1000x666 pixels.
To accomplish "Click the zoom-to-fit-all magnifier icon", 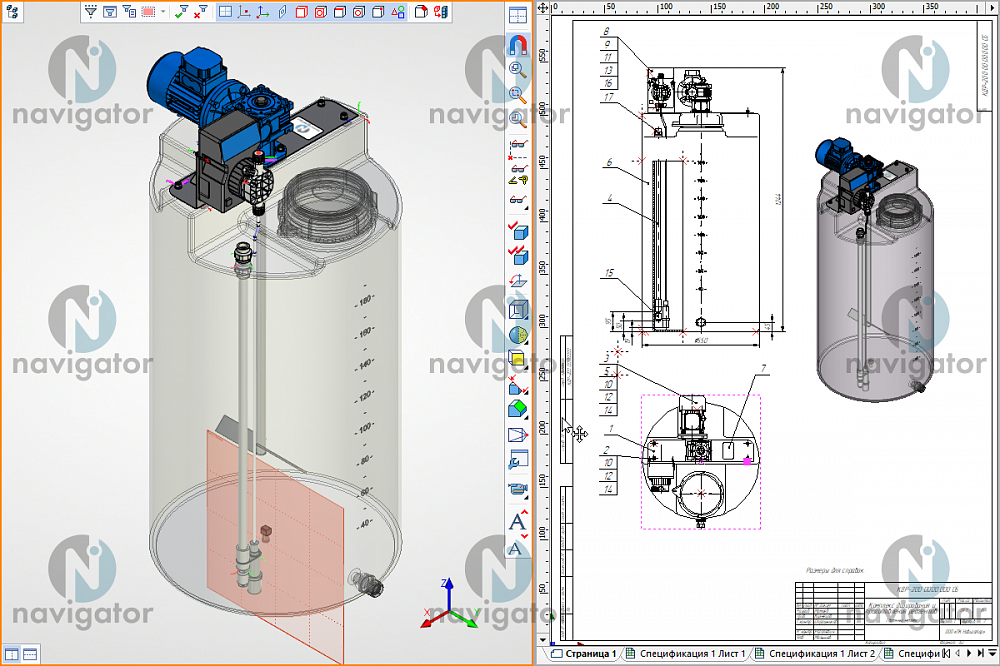I will click(518, 70).
